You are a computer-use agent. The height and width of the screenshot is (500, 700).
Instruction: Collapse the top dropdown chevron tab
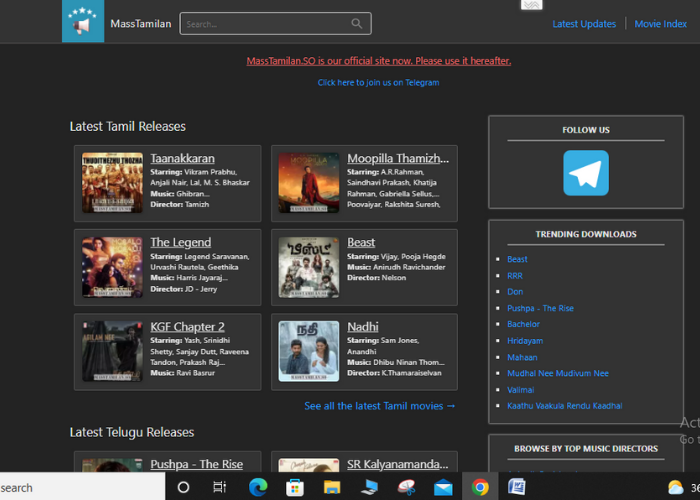coord(531,4)
